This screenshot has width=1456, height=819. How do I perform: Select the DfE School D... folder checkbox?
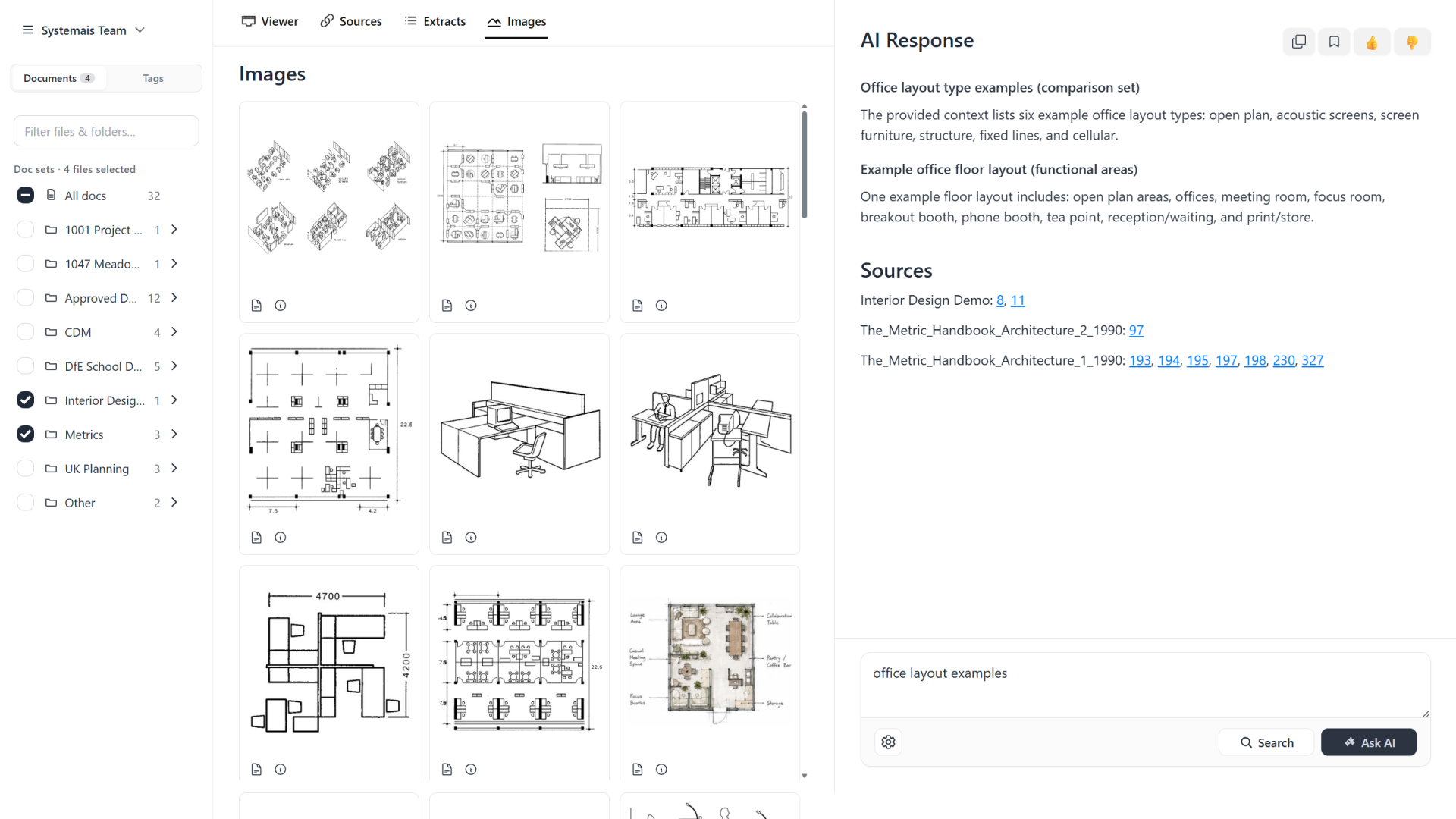click(25, 366)
